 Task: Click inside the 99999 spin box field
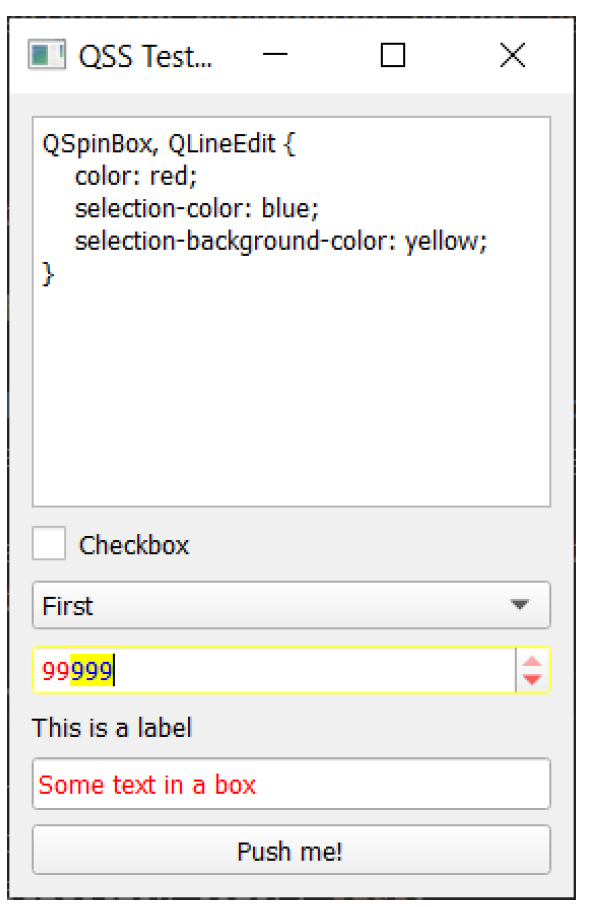274,670
